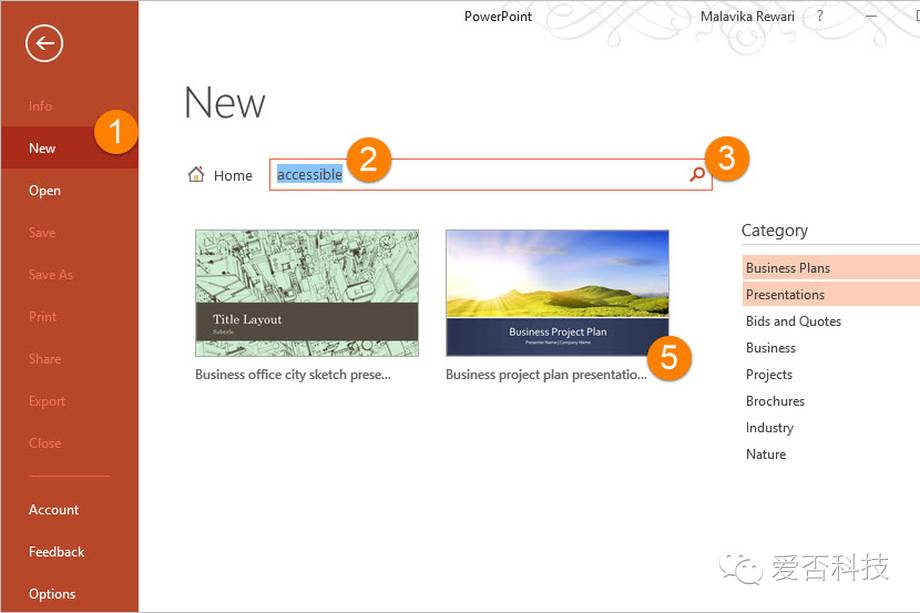Filter by Brochures category
Viewport: 920px width, 613px height.
[x=775, y=401]
